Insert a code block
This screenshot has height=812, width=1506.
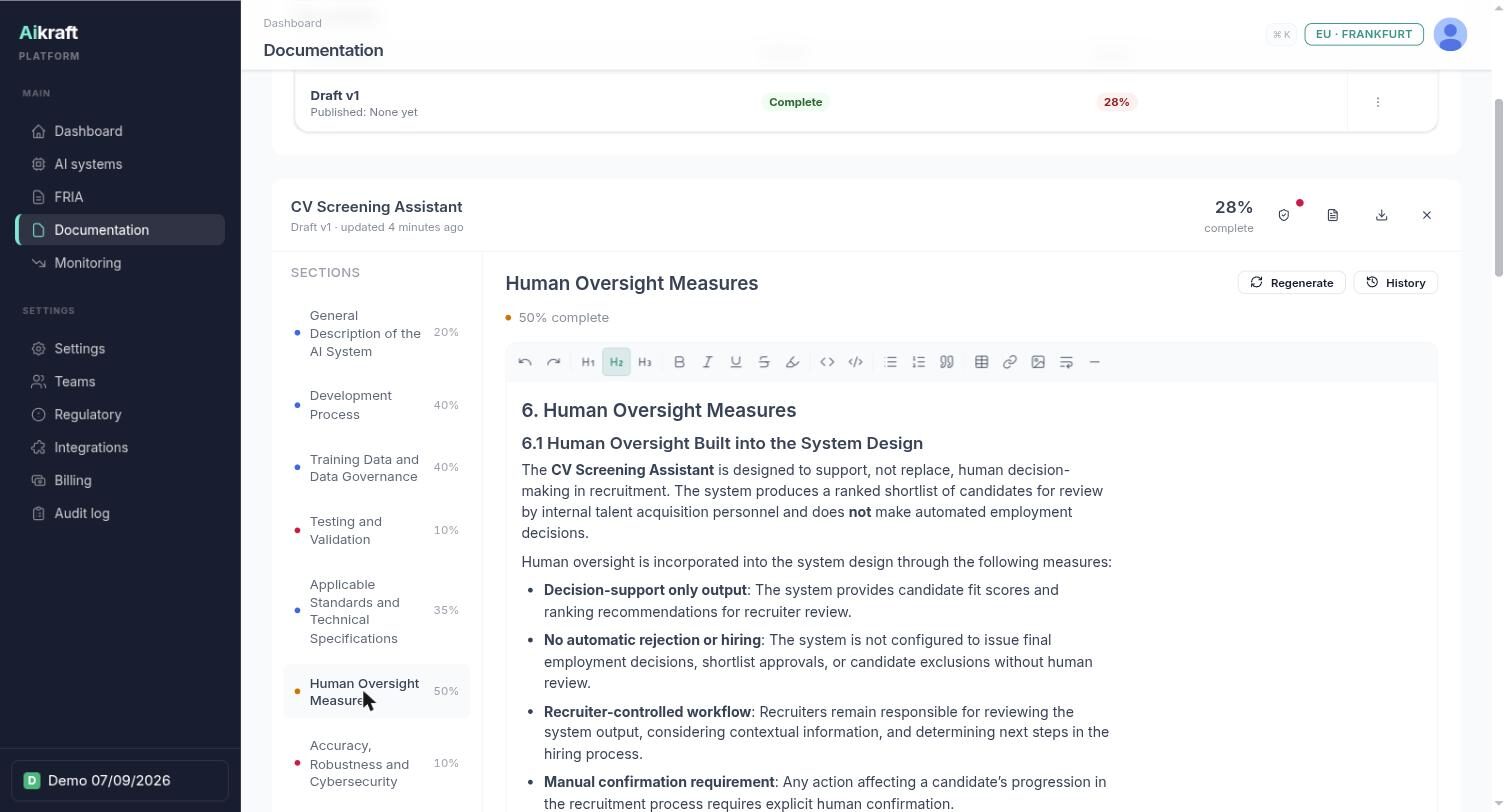(x=855, y=362)
